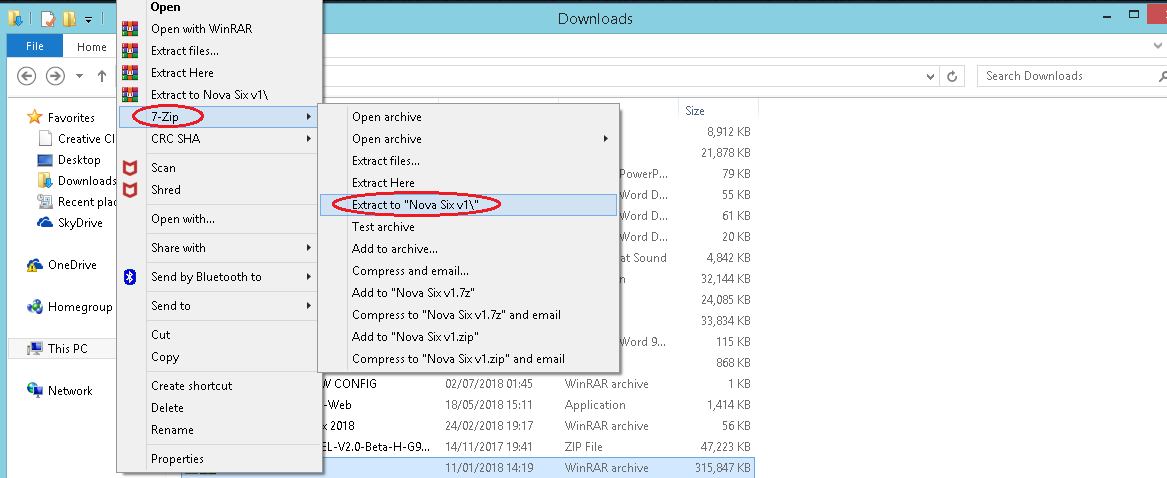This screenshot has height=478, width=1167.
Task: Click the WinRAR icon beside Extract Here
Action: [128, 73]
